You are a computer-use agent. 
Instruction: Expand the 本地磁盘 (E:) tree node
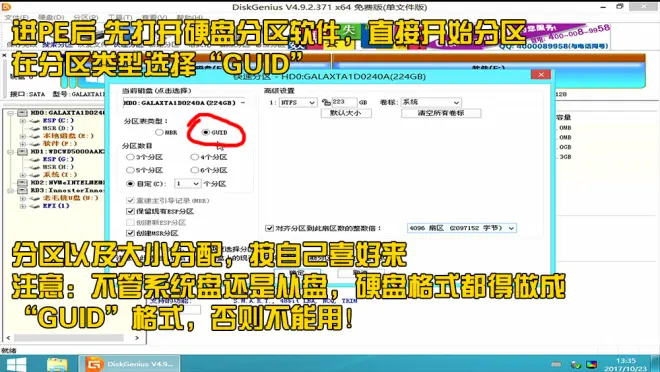point(23,136)
